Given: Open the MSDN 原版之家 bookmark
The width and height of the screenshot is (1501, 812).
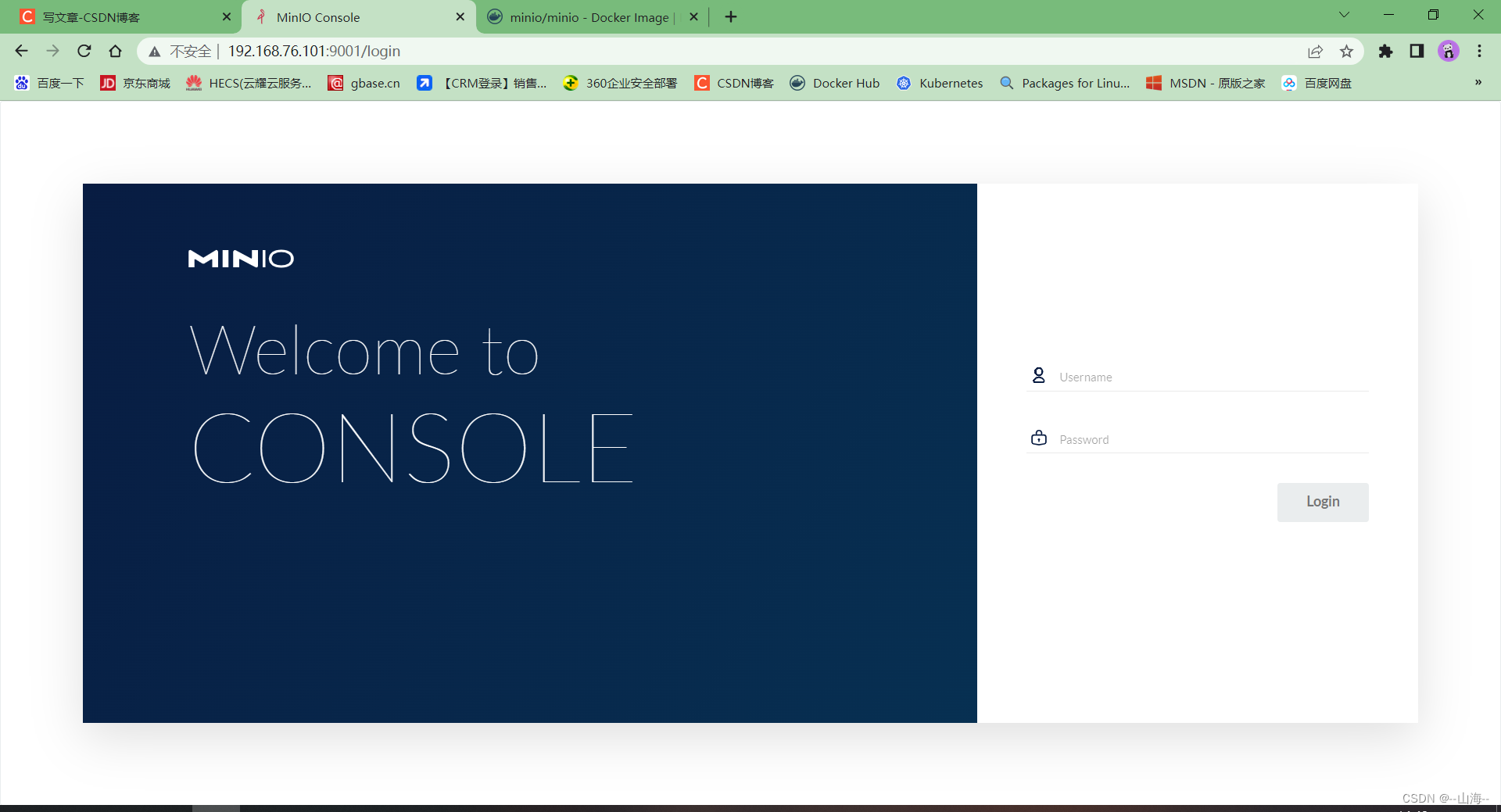Looking at the screenshot, I should pyautogui.click(x=1205, y=83).
